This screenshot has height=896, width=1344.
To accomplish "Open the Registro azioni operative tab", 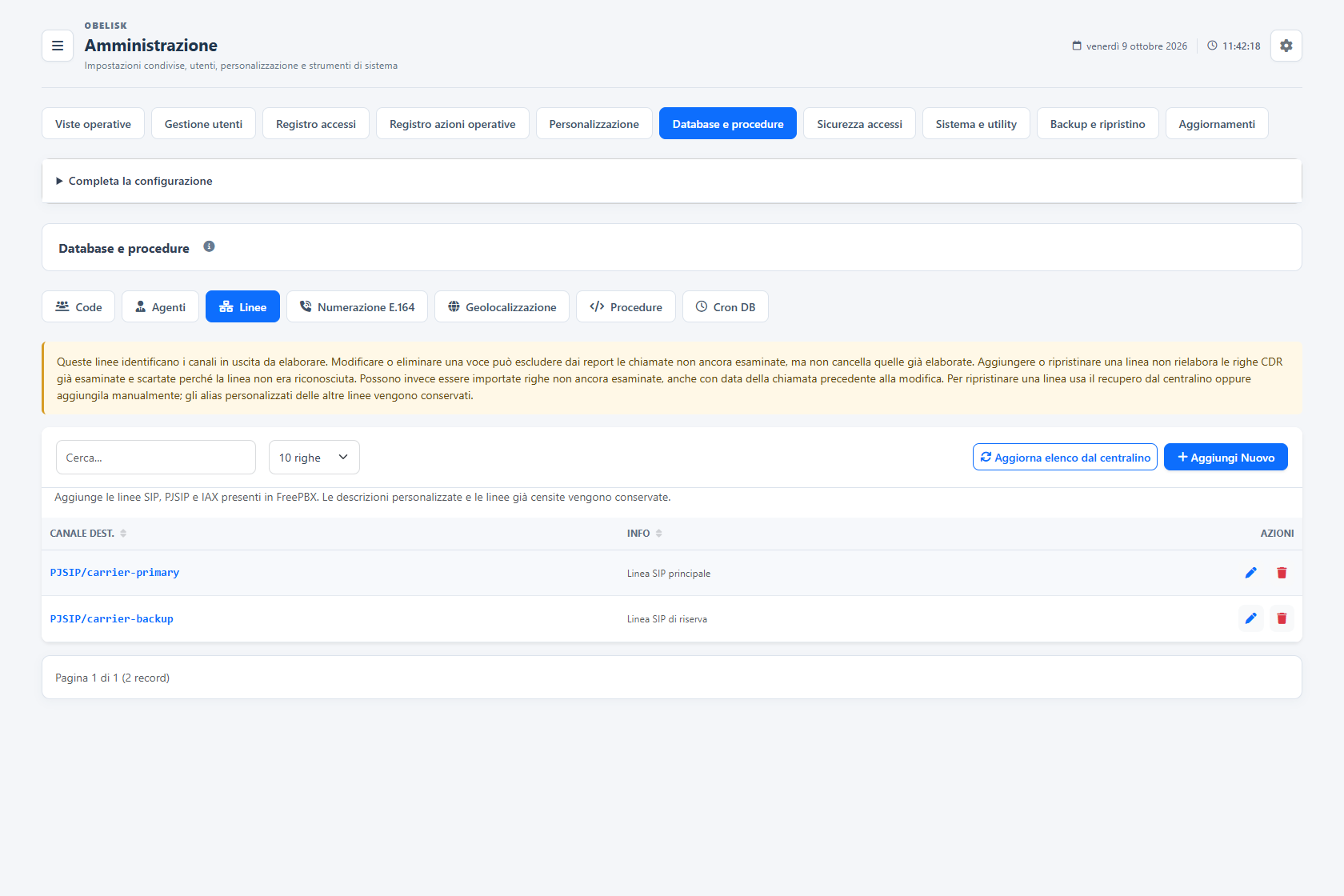I will pos(453,123).
